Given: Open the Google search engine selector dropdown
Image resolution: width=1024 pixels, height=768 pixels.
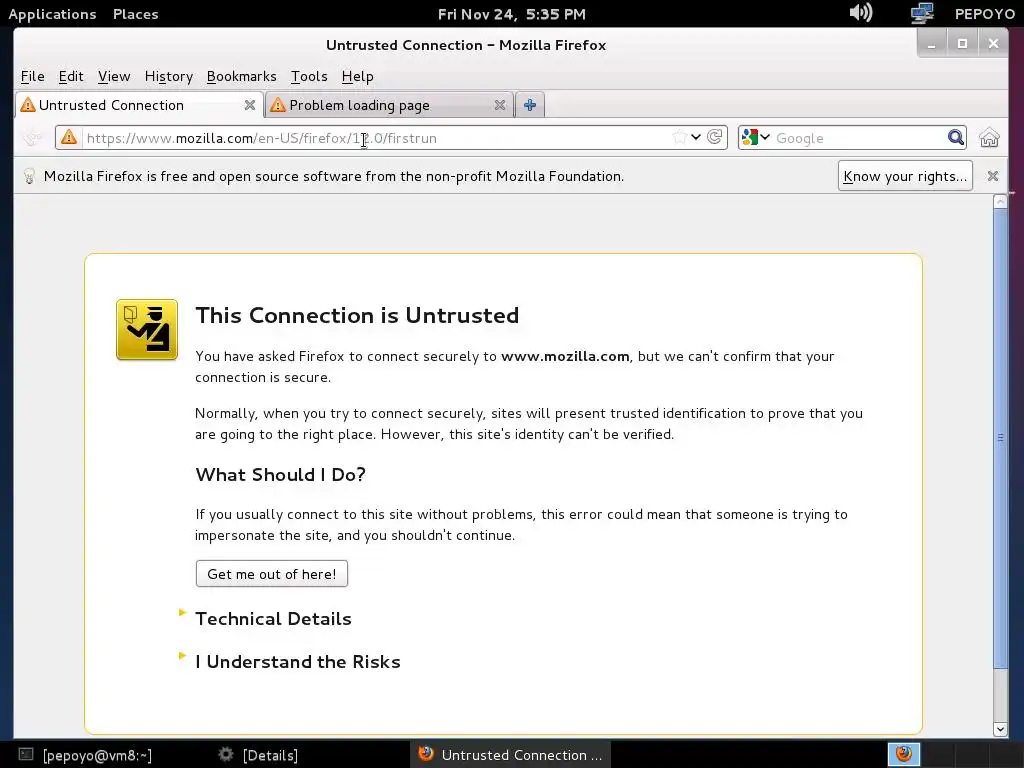Looking at the screenshot, I should click(756, 137).
